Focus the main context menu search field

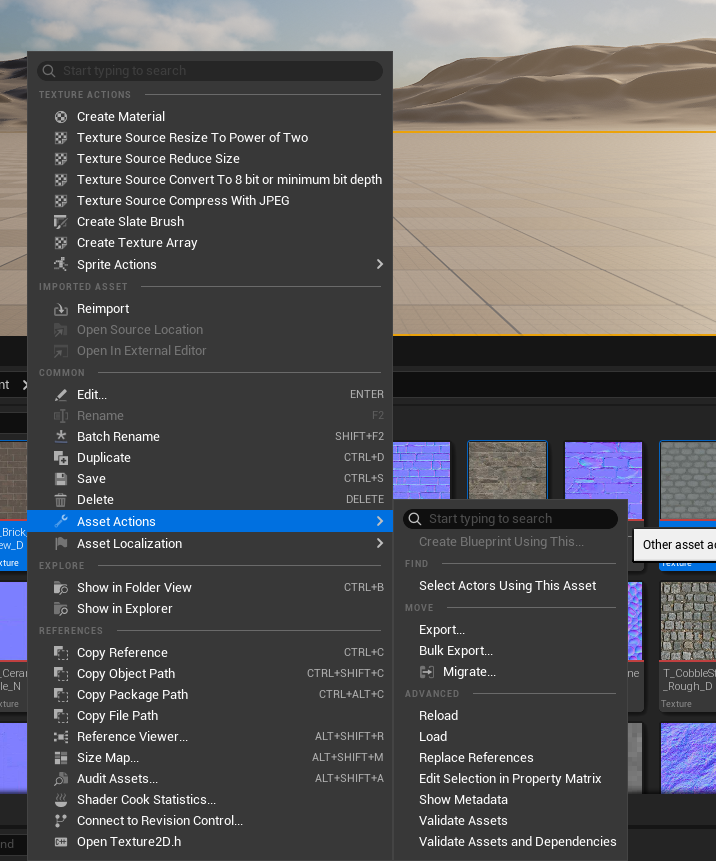click(210, 71)
